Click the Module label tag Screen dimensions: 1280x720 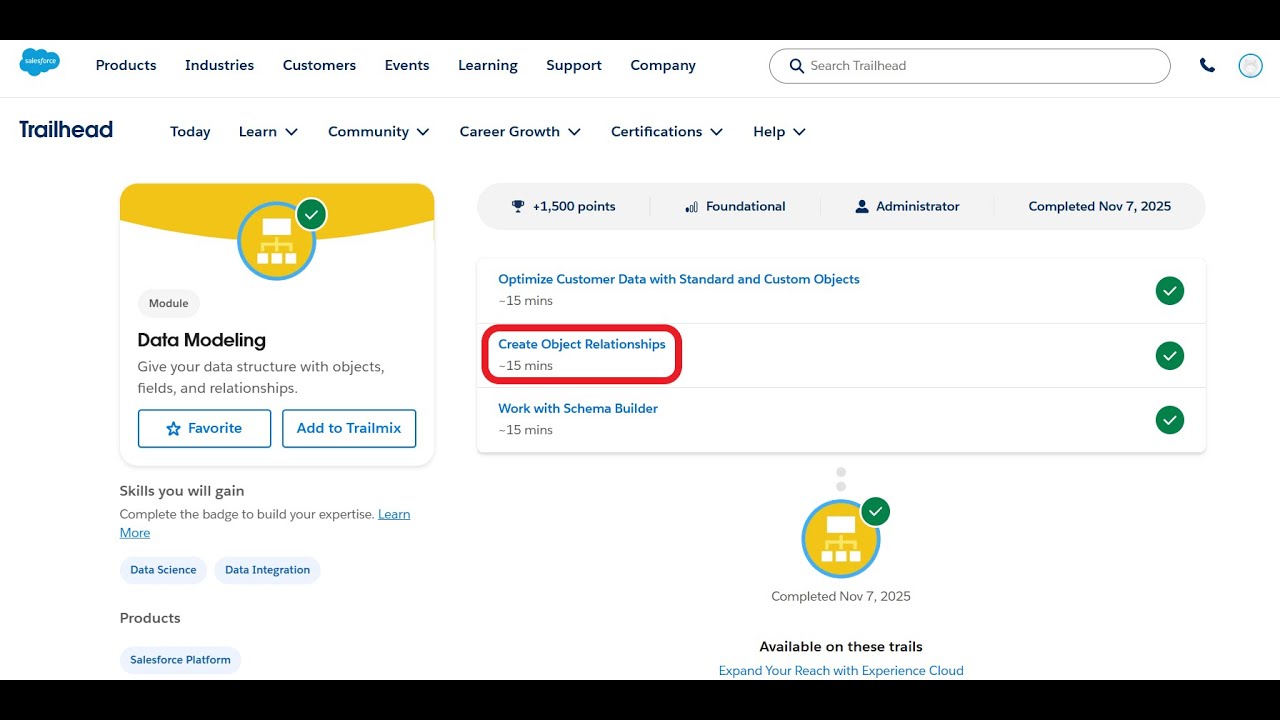(x=169, y=303)
